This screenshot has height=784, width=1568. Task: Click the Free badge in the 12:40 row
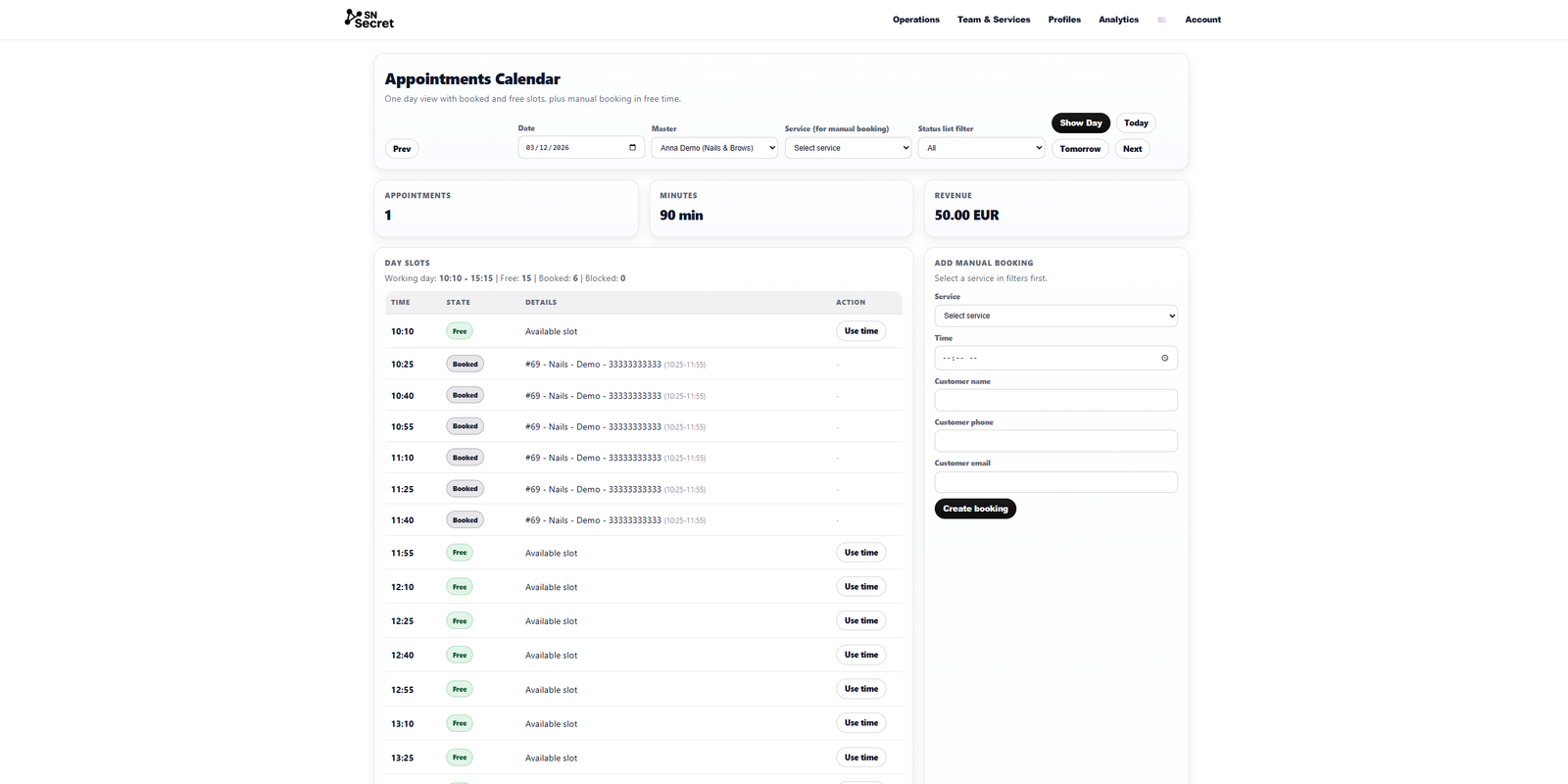460,655
